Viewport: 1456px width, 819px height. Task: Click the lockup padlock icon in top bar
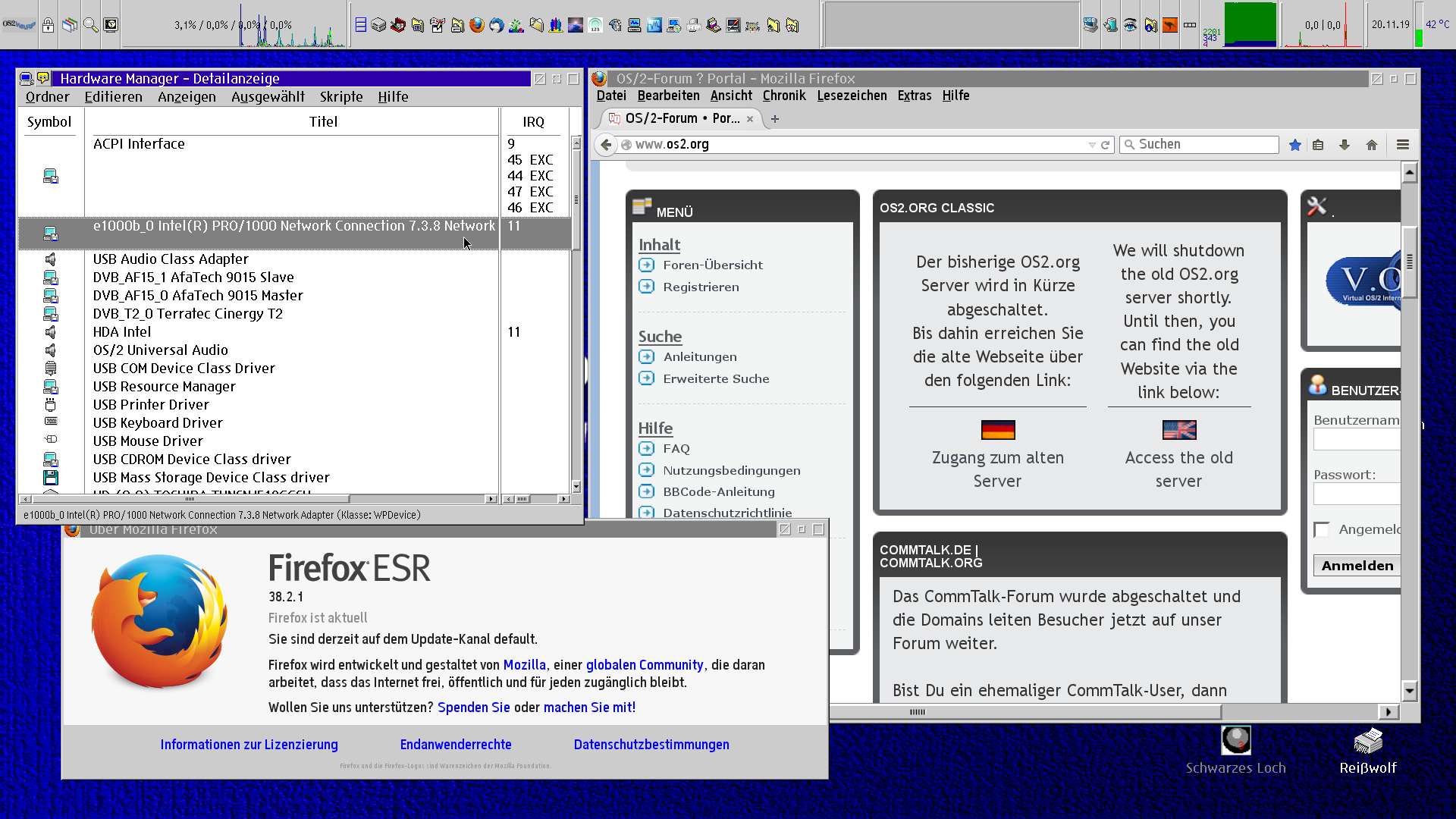(x=48, y=25)
